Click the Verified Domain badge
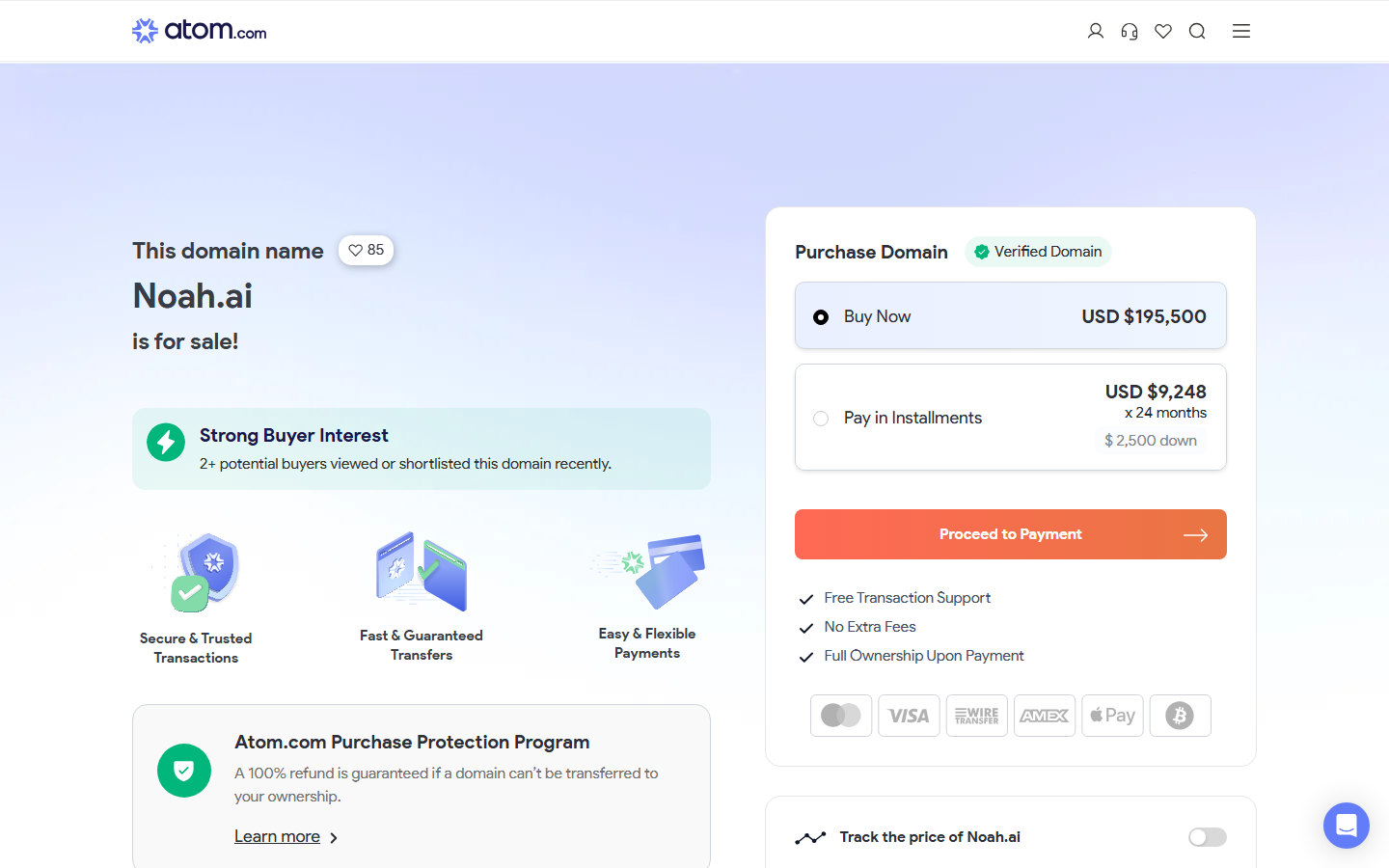Image resolution: width=1389 pixels, height=868 pixels. (1038, 251)
